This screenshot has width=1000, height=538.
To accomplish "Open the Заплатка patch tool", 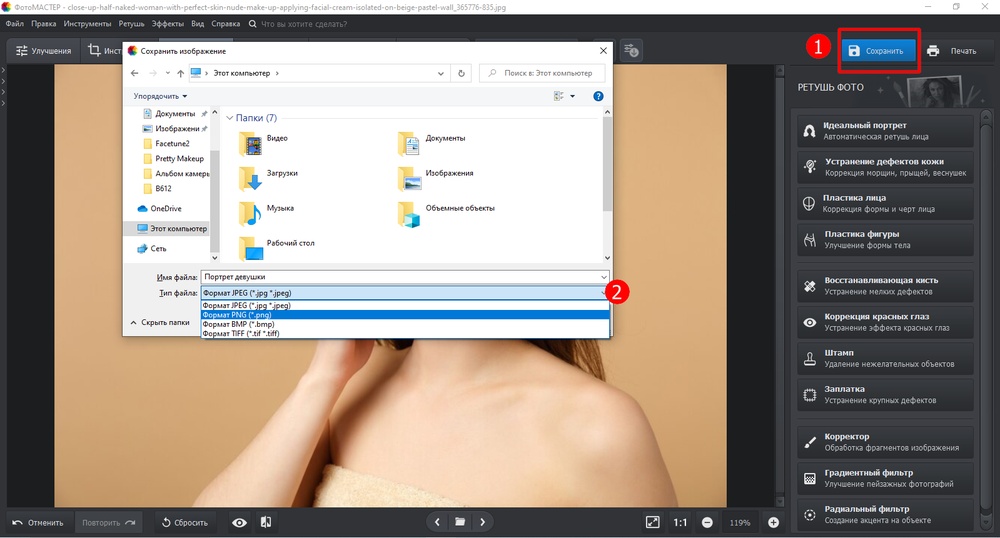I will (884, 394).
